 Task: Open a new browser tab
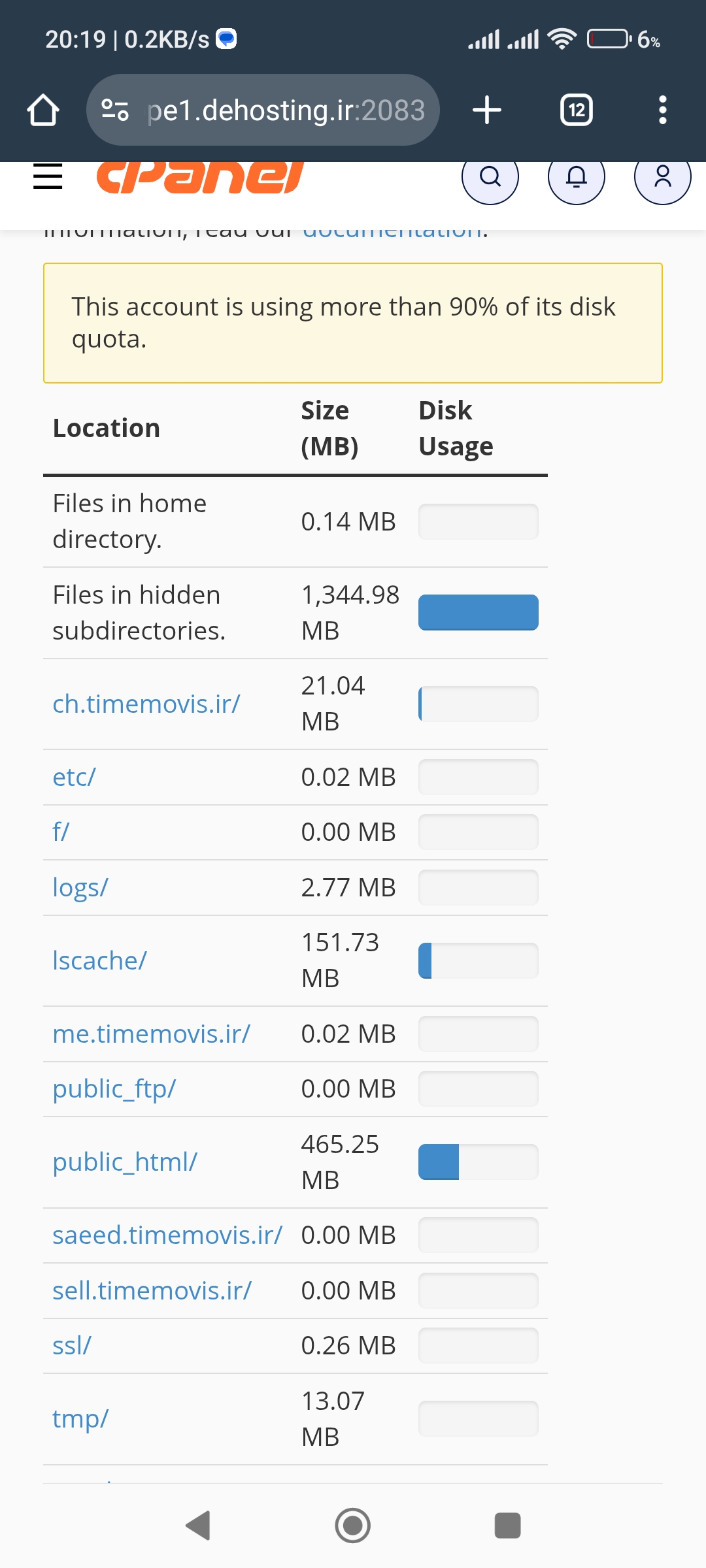tap(487, 110)
